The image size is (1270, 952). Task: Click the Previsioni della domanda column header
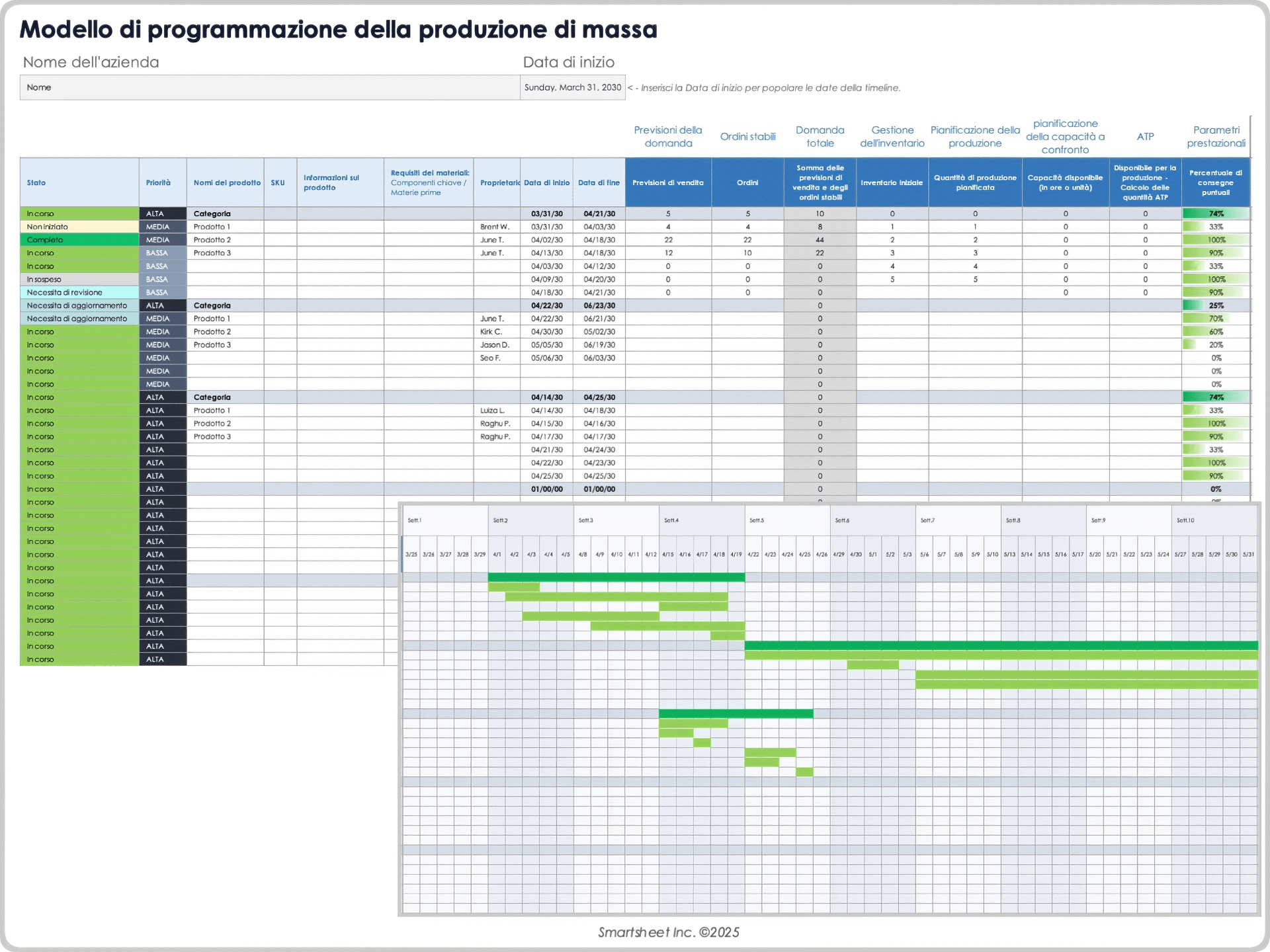pyautogui.click(x=667, y=136)
